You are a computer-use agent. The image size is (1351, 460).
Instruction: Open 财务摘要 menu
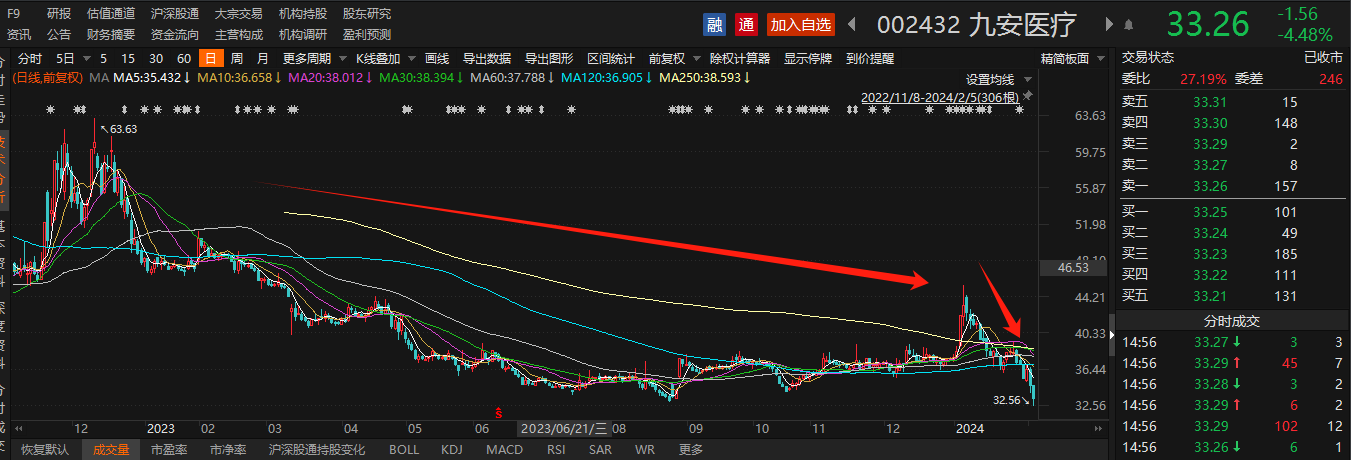(x=111, y=34)
